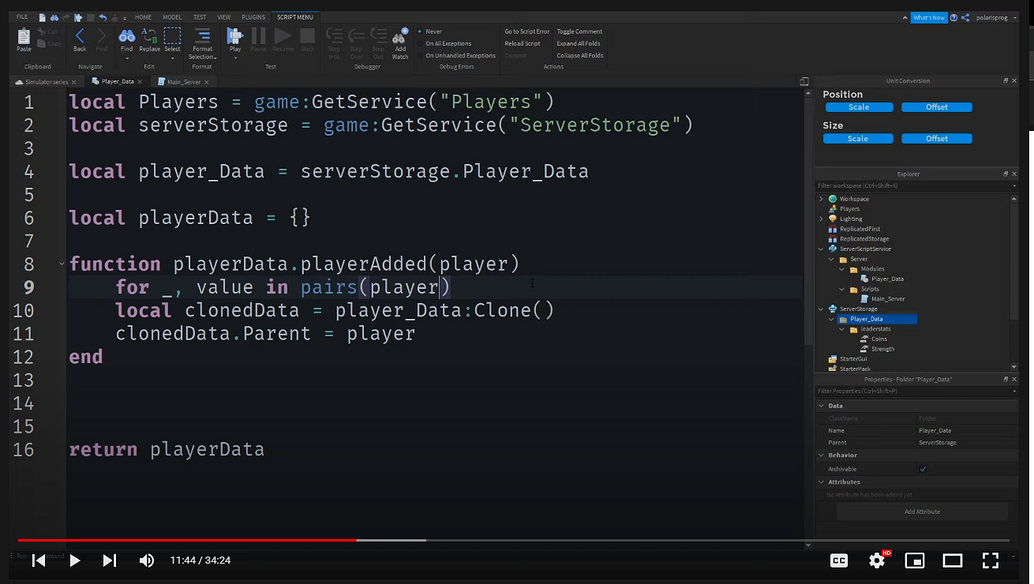Click the Coins value icon in Explorer
This screenshot has height=584, width=1034.
(865, 339)
